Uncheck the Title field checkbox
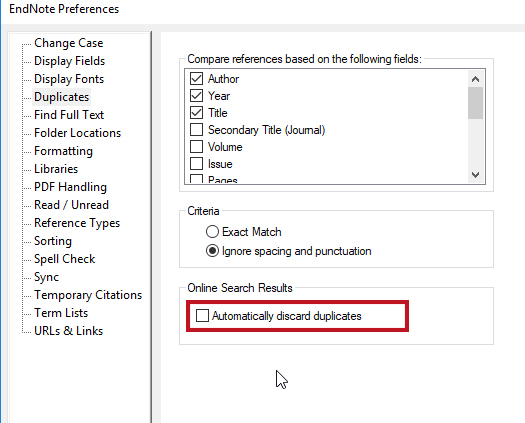Viewport: 525px width, 423px height. click(196, 113)
